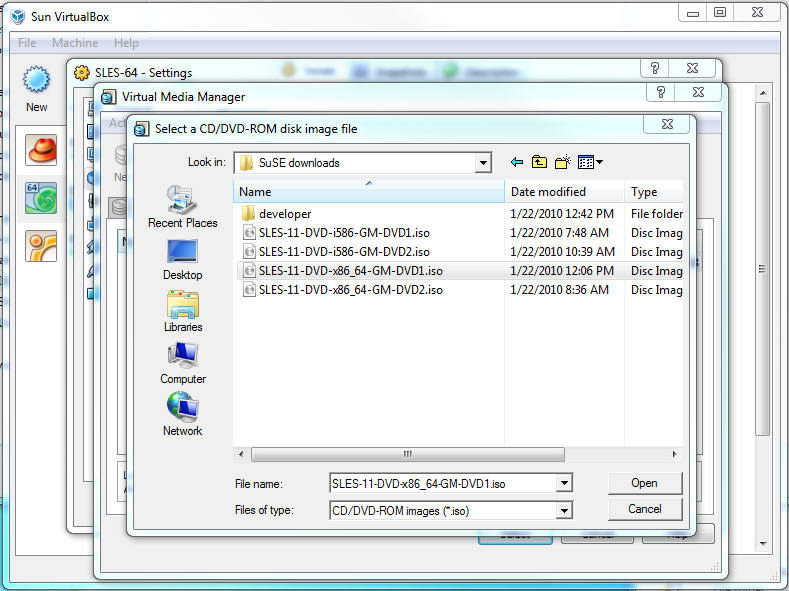Browse Network in places bar
Image resolution: width=789 pixels, height=591 pixels.
point(182,414)
